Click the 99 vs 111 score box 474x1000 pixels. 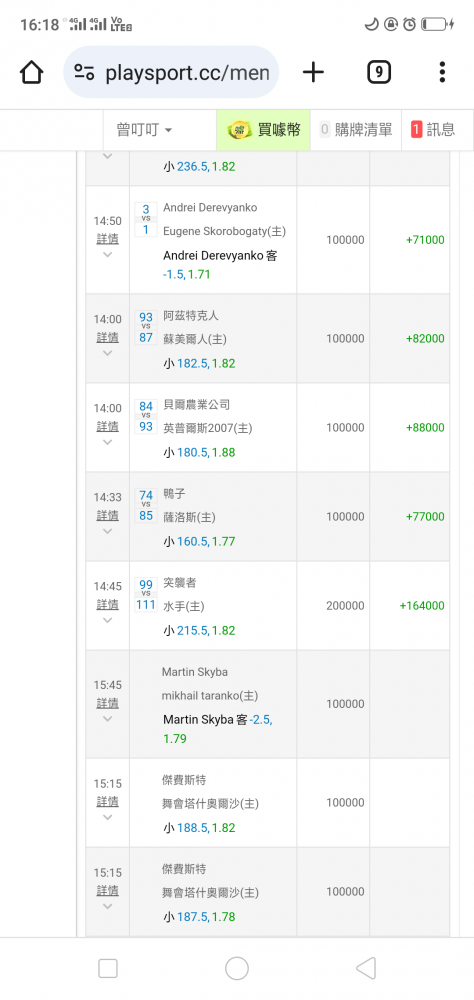pyautogui.click(x=146, y=594)
